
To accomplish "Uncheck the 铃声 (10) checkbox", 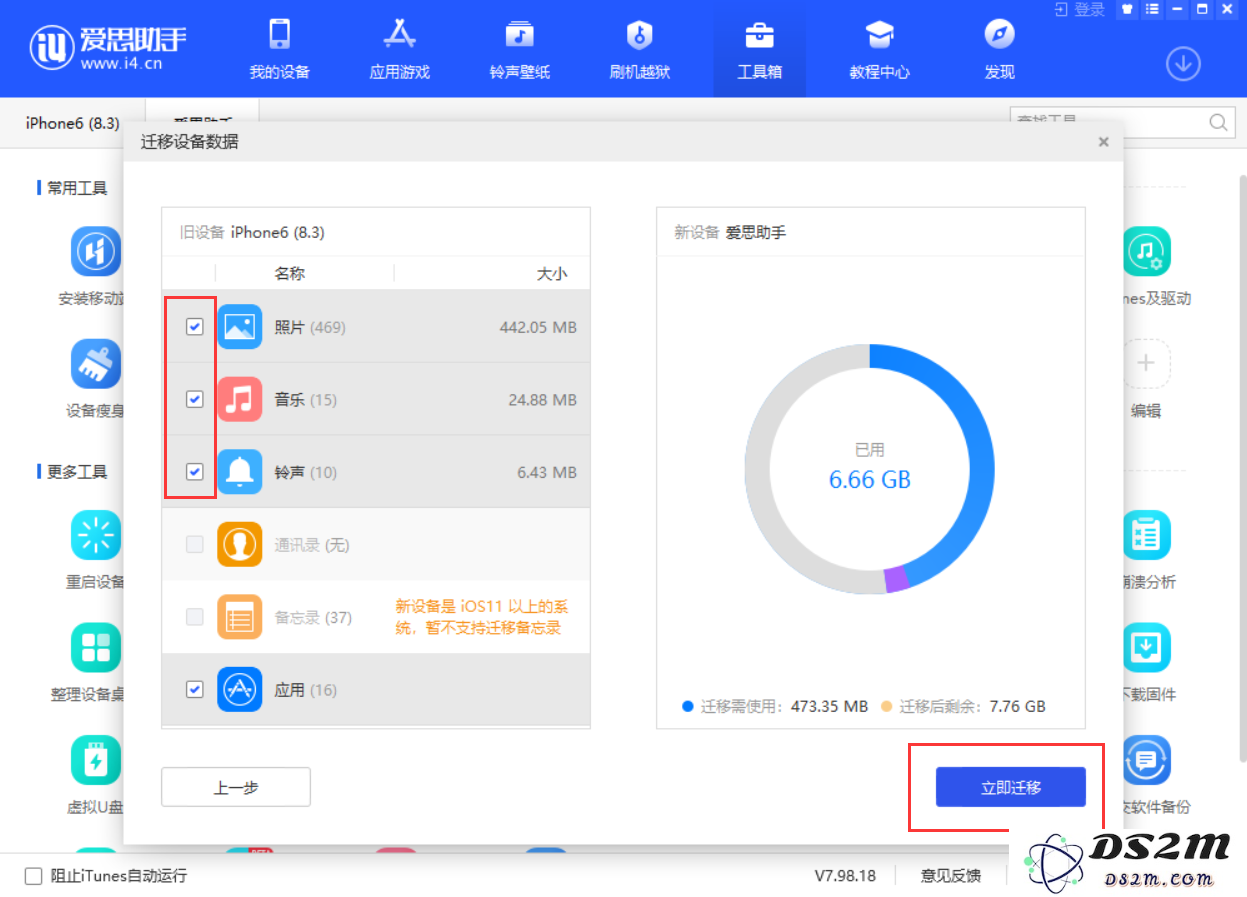I will 195,472.
